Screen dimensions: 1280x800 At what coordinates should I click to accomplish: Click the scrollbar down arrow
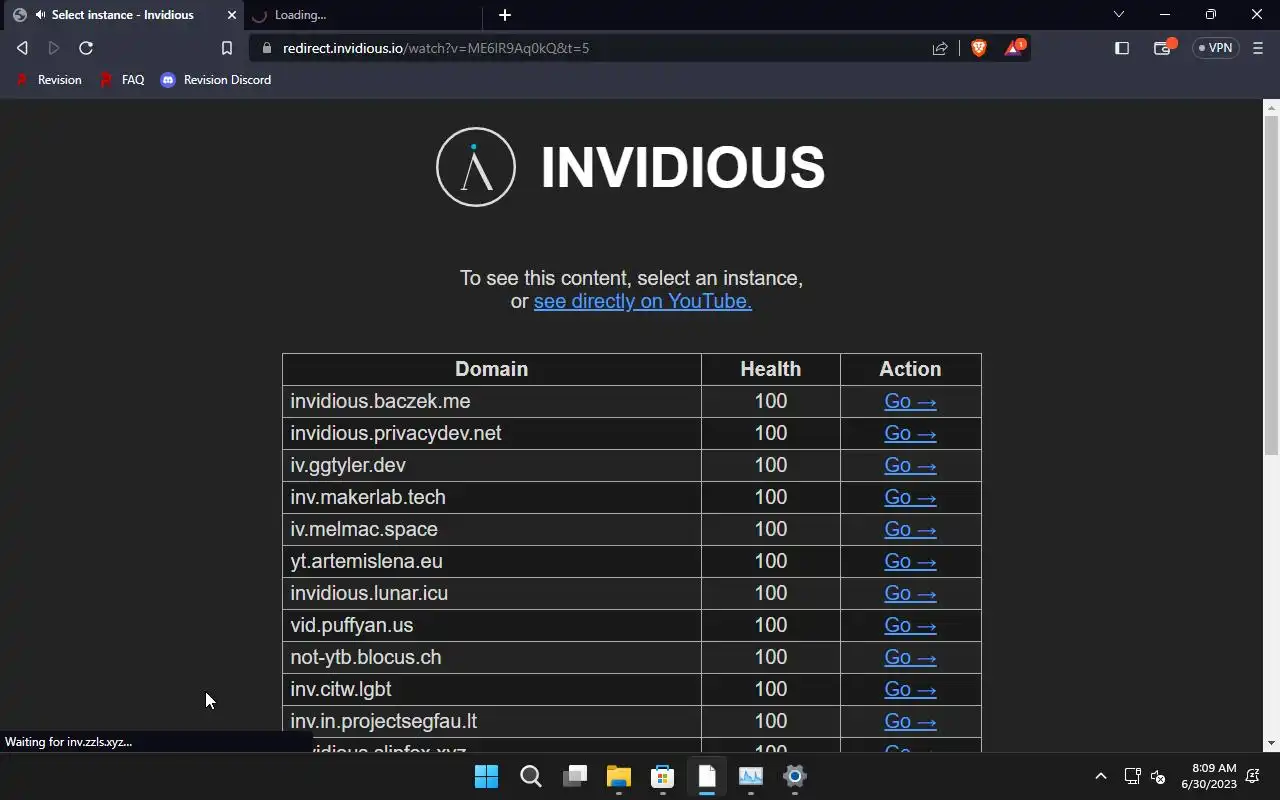1271,743
